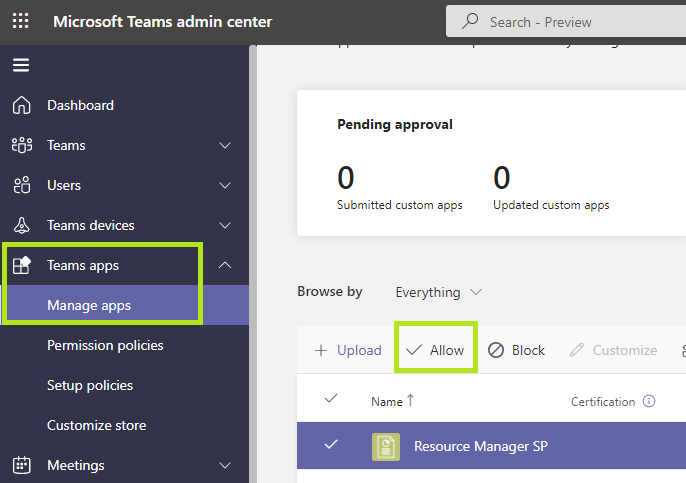Click the Certification column header

tap(603, 402)
